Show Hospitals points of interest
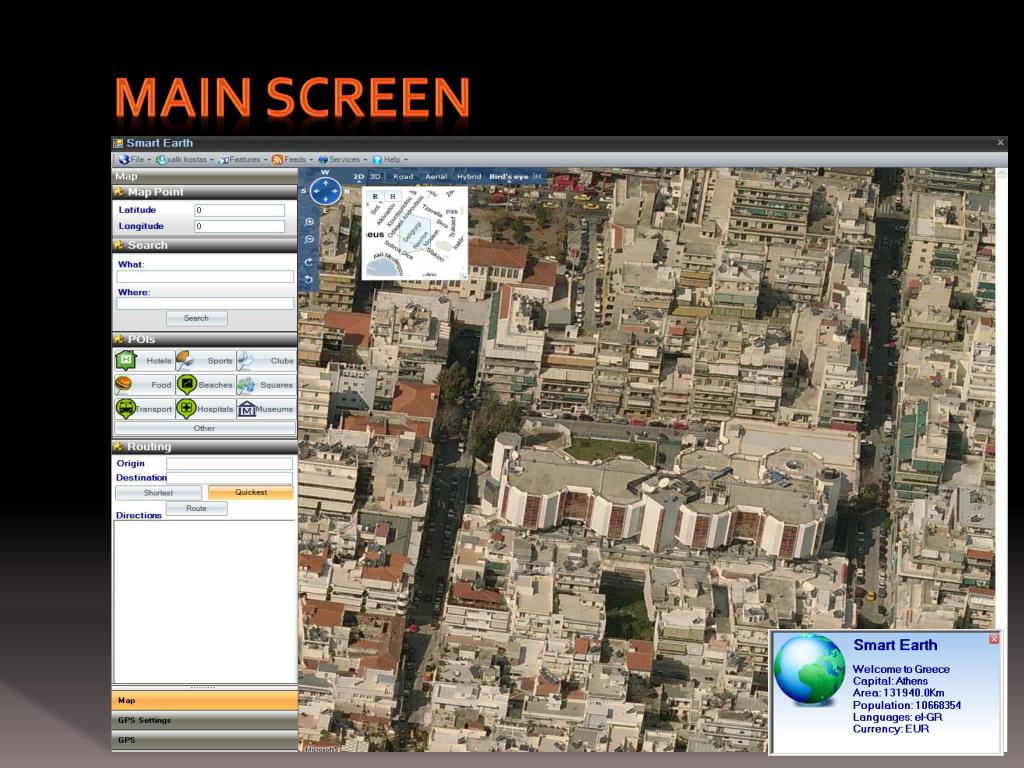The height and width of the screenshot is (768, 1024). [205, 409]
